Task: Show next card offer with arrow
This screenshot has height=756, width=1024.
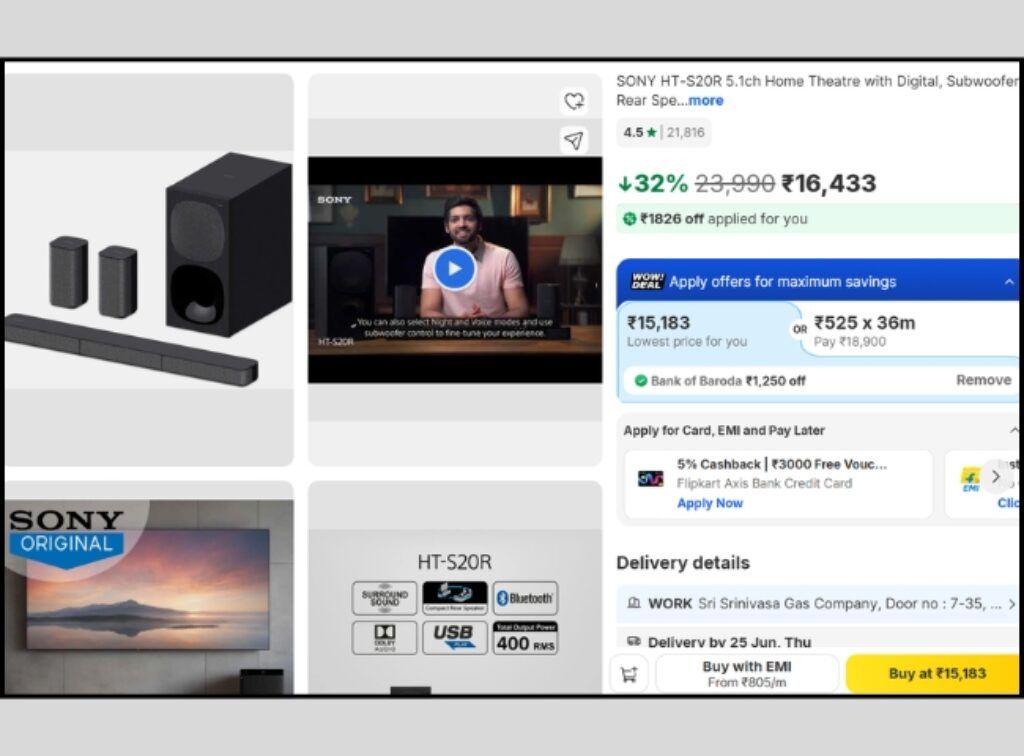Action: 996,477
